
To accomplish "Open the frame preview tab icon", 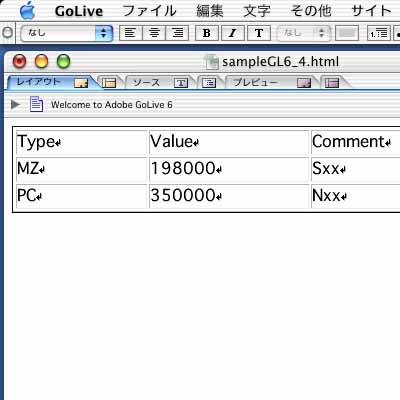I will (x=332, y=83).
